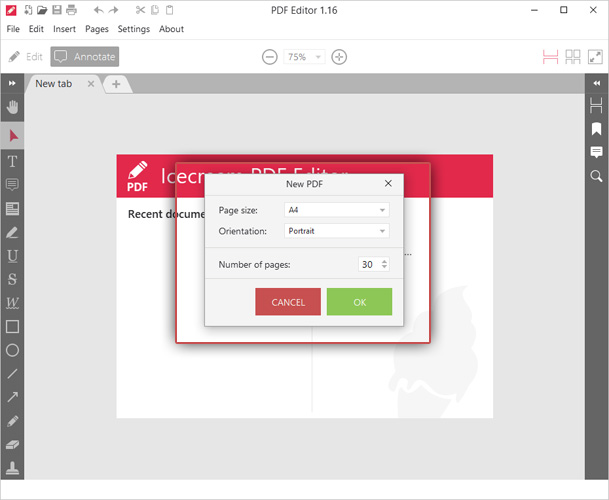The image size is (609, 500).
Task: Click the Copy icon
Action: (155, 10)
